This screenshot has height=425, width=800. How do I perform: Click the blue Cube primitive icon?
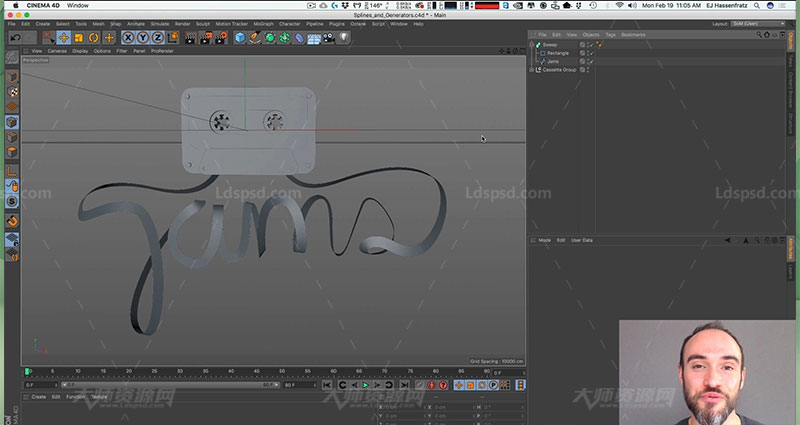coord(240,37)
